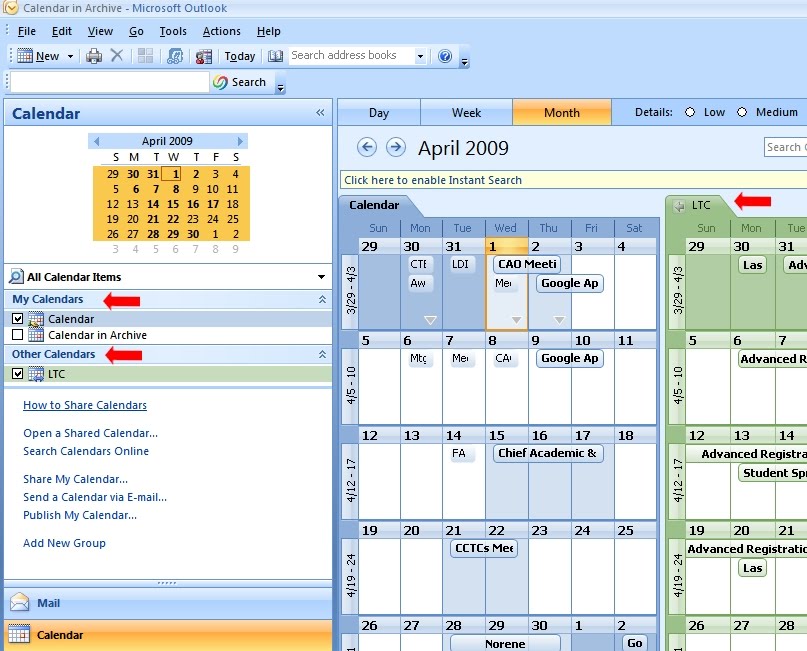
Task: Open the search toolbar options arrow
Action: 280,84
